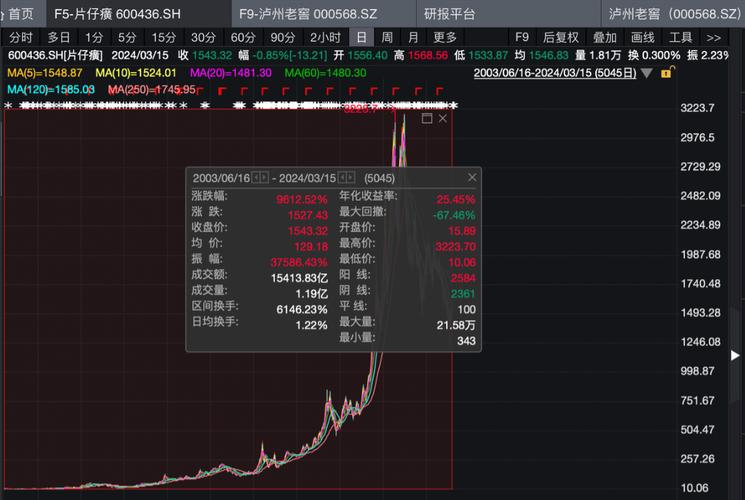
Task: Click the MA(60)=1480.30 indicator label
Action: [325, 73]
